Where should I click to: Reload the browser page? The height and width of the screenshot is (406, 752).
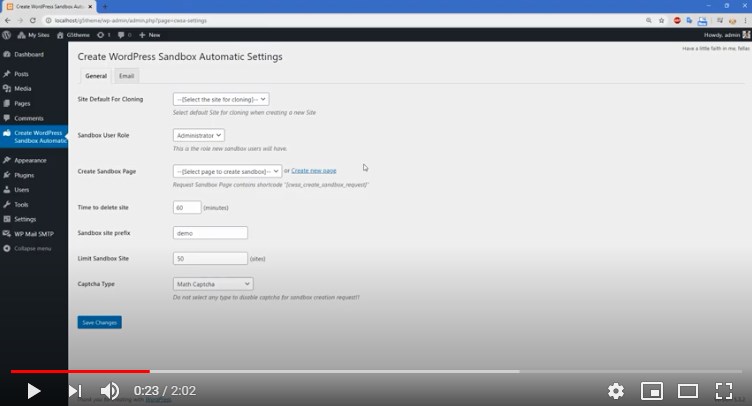tap(33, 21)
